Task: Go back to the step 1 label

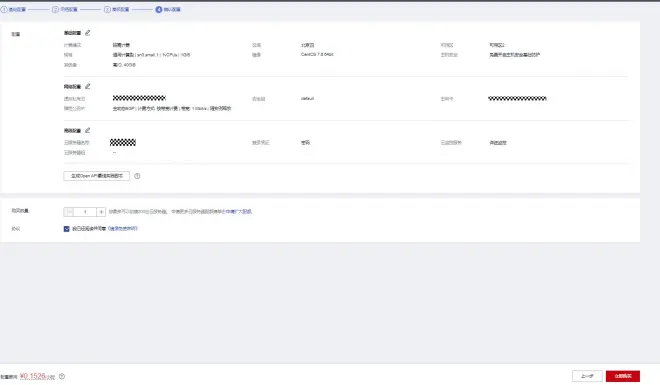Action: click(x=17, y=9)
